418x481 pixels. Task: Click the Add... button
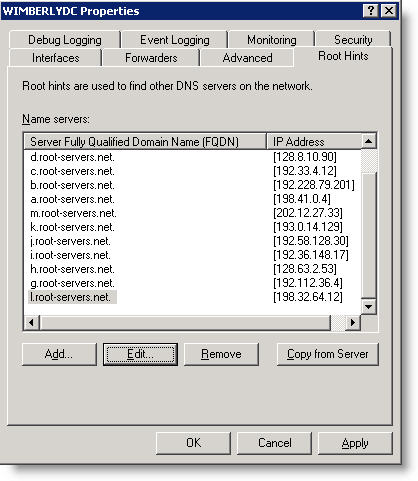coord(59,354)
